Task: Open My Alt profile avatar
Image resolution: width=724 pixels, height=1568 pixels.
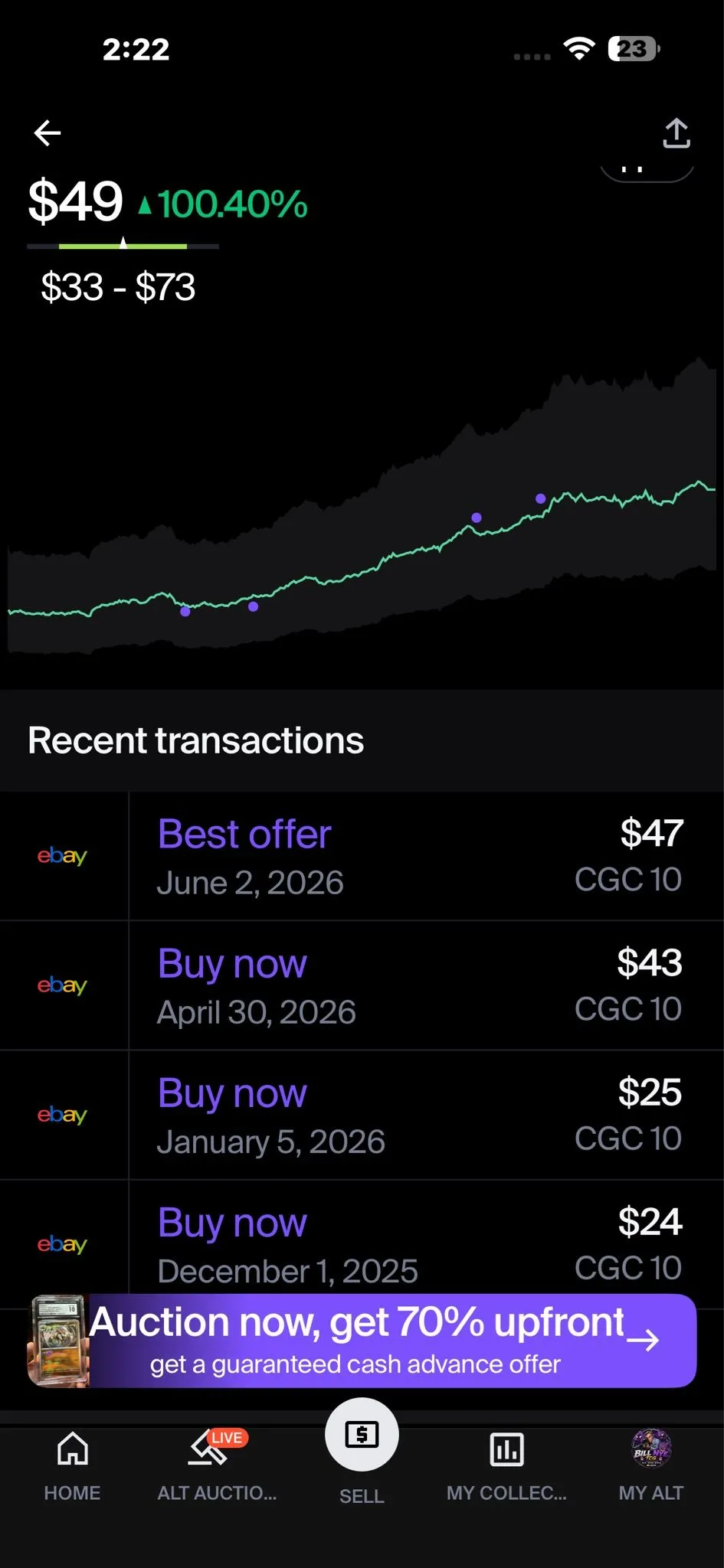Action: tap(651, 1449)
